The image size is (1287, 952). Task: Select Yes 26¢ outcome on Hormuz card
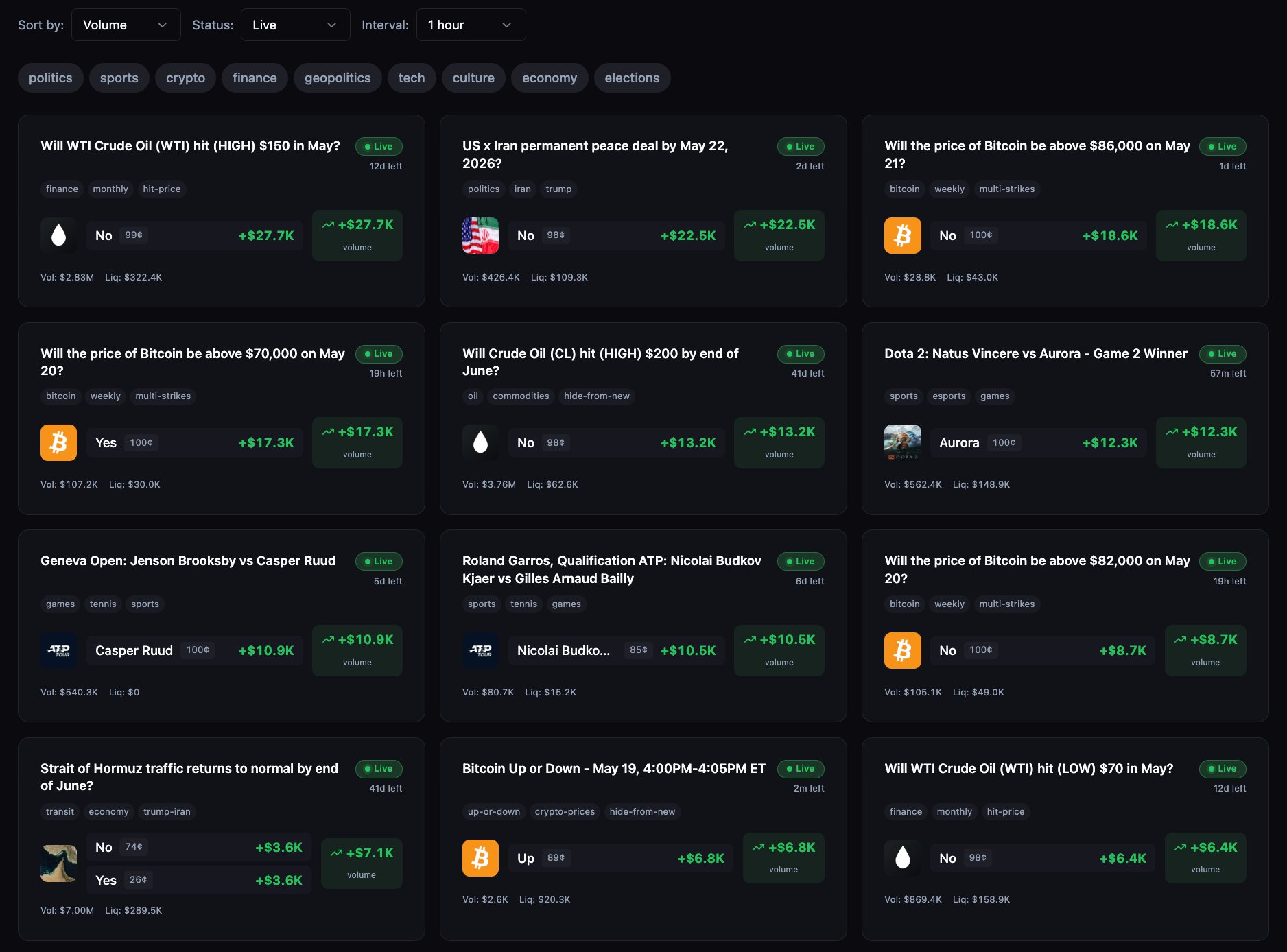(x=199, y=880)
